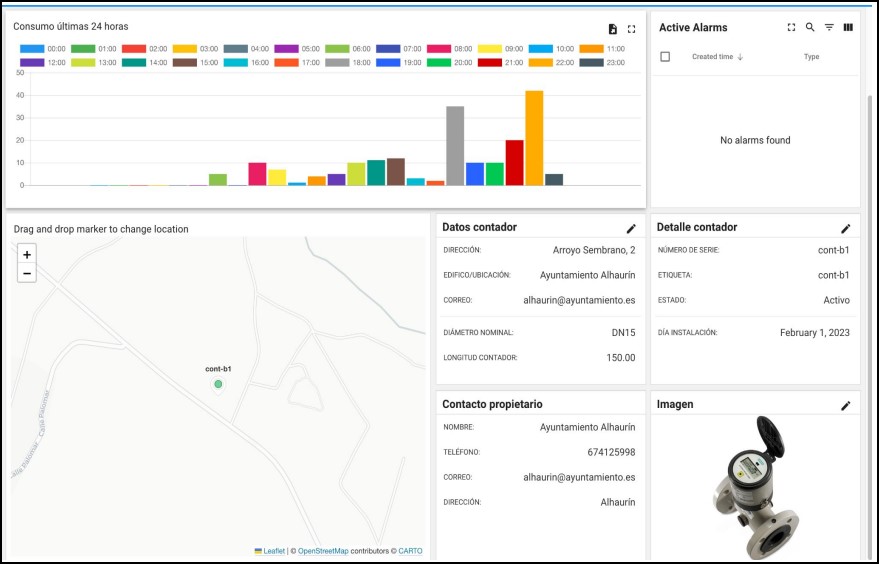Select the cont-b1 marker on the map
Screen dimensions: 879x564
[218, 384]
